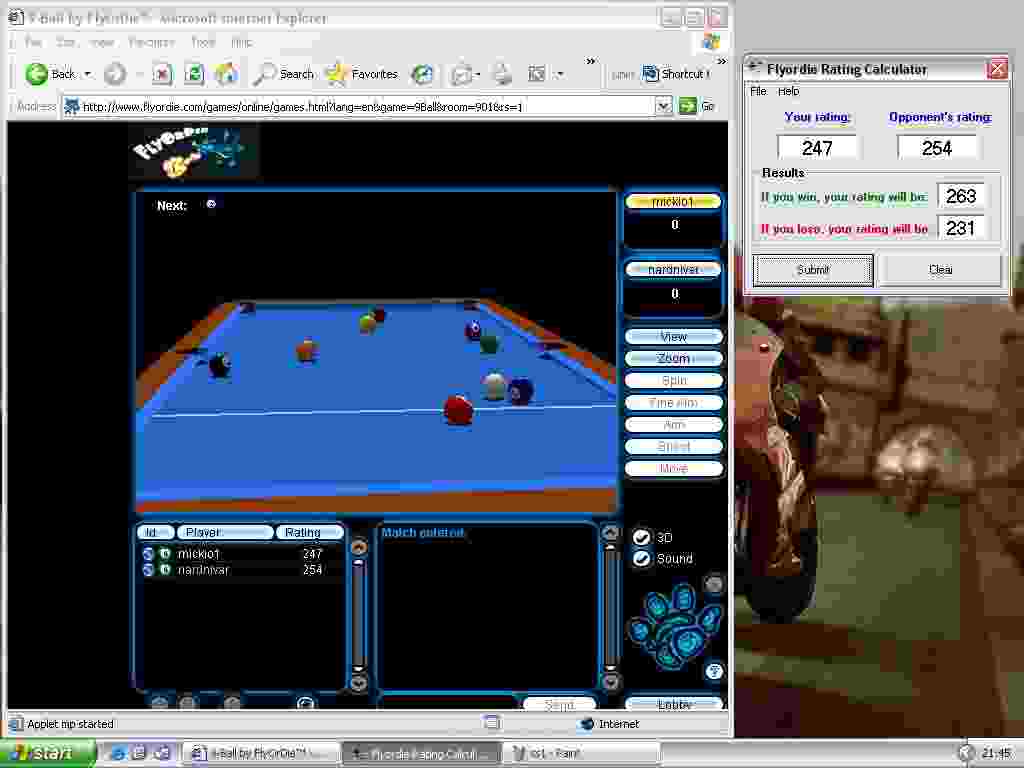Click the Start button on taskbar
The height and width of the screenshot is (768, 1024).
(47, 753)
